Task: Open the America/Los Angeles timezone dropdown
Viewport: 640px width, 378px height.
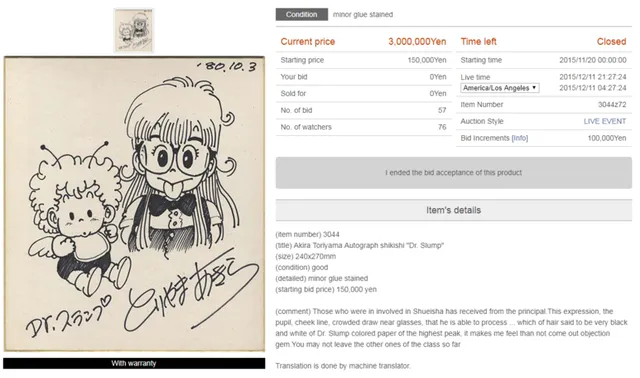Action: [500, 88]
